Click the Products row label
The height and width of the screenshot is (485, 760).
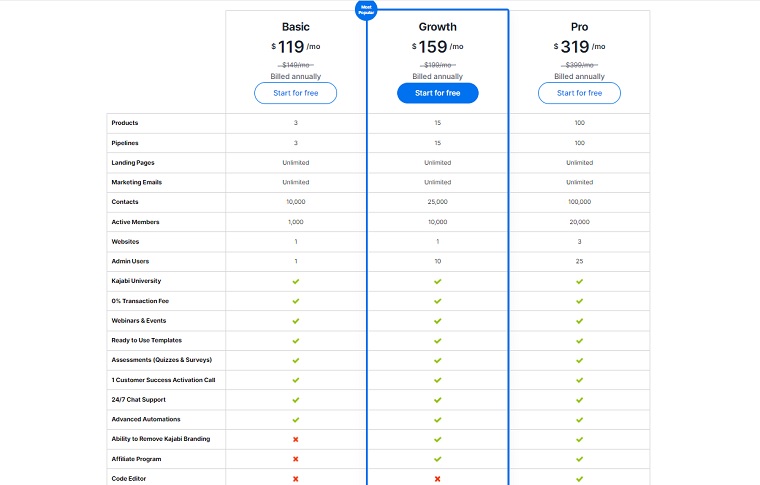tap(125, 123)
